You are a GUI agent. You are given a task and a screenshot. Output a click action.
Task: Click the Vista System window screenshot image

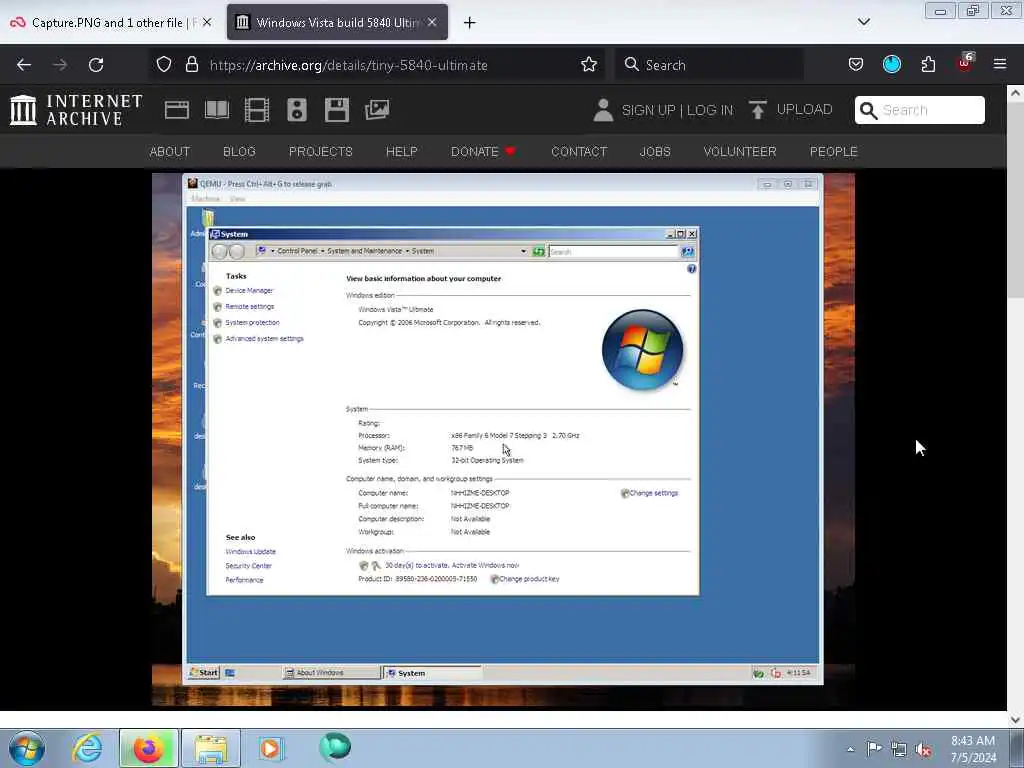tap(504, 440)
